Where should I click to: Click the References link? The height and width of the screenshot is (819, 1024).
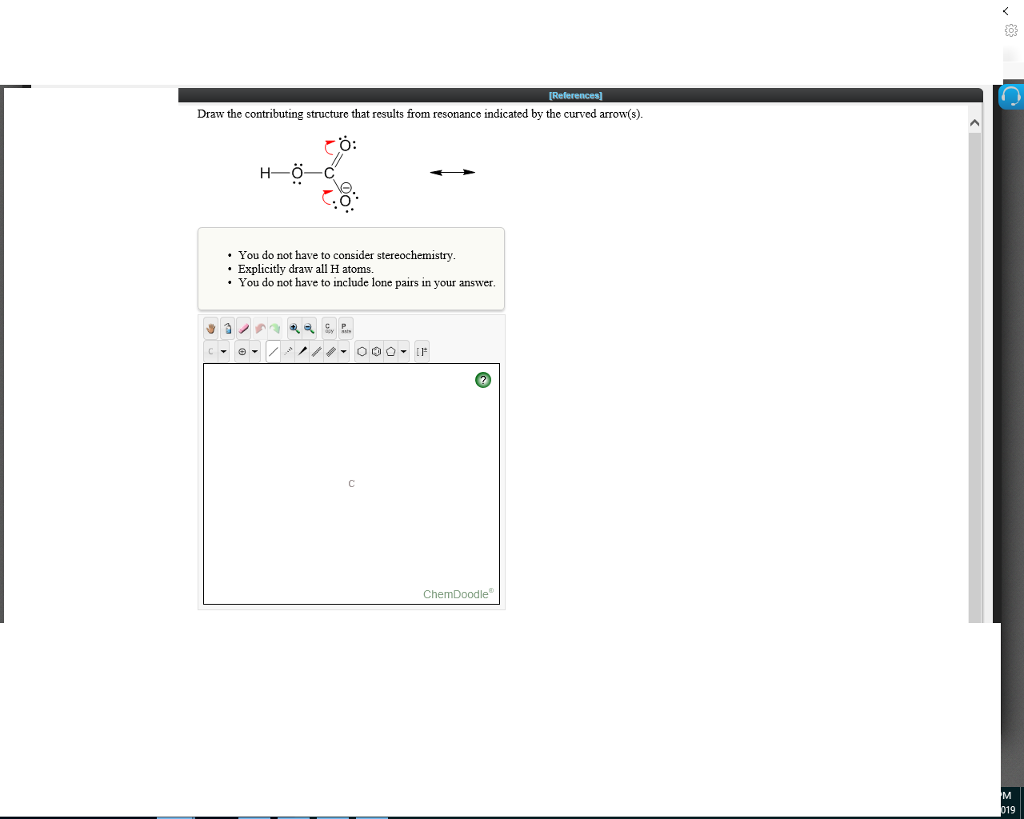tap(575, 95)
